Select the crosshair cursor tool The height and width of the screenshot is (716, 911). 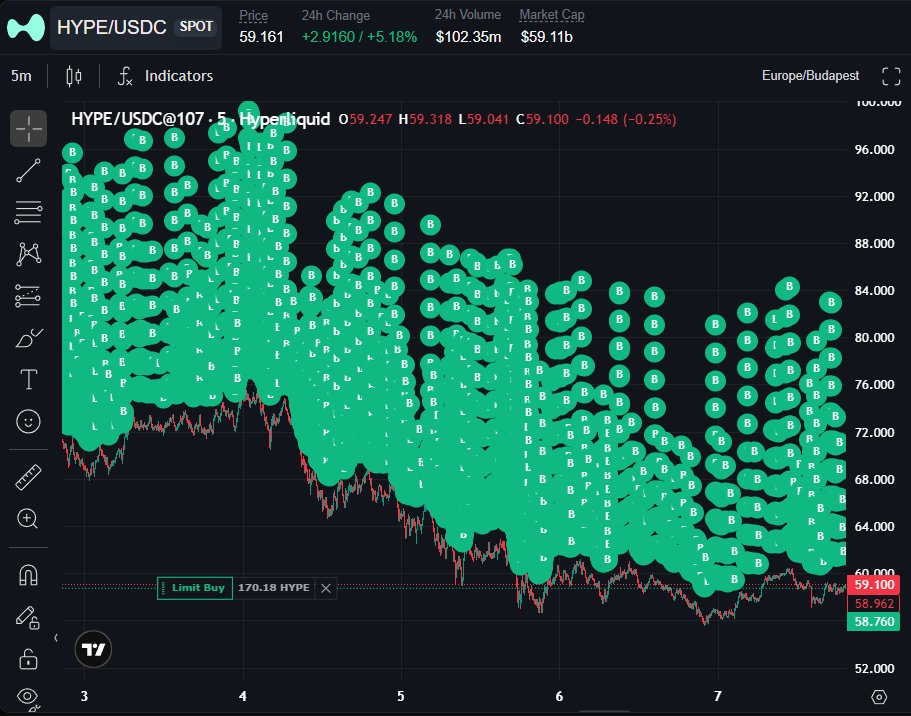[x=28, y=128]
